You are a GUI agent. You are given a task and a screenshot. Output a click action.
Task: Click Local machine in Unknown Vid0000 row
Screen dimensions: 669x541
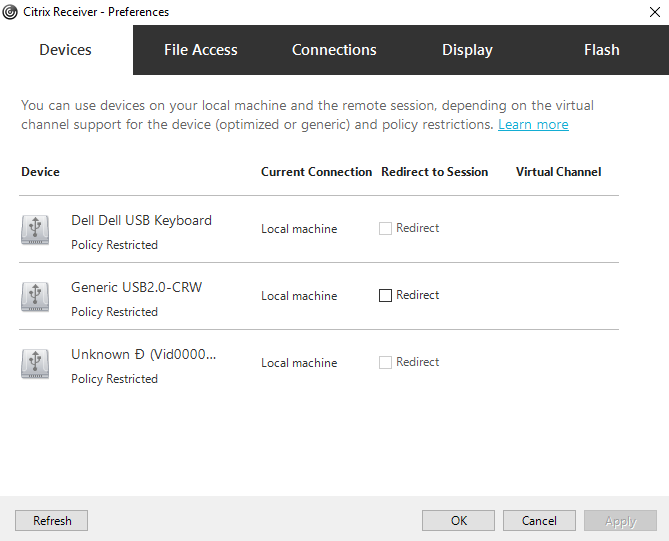click(299, 363)
